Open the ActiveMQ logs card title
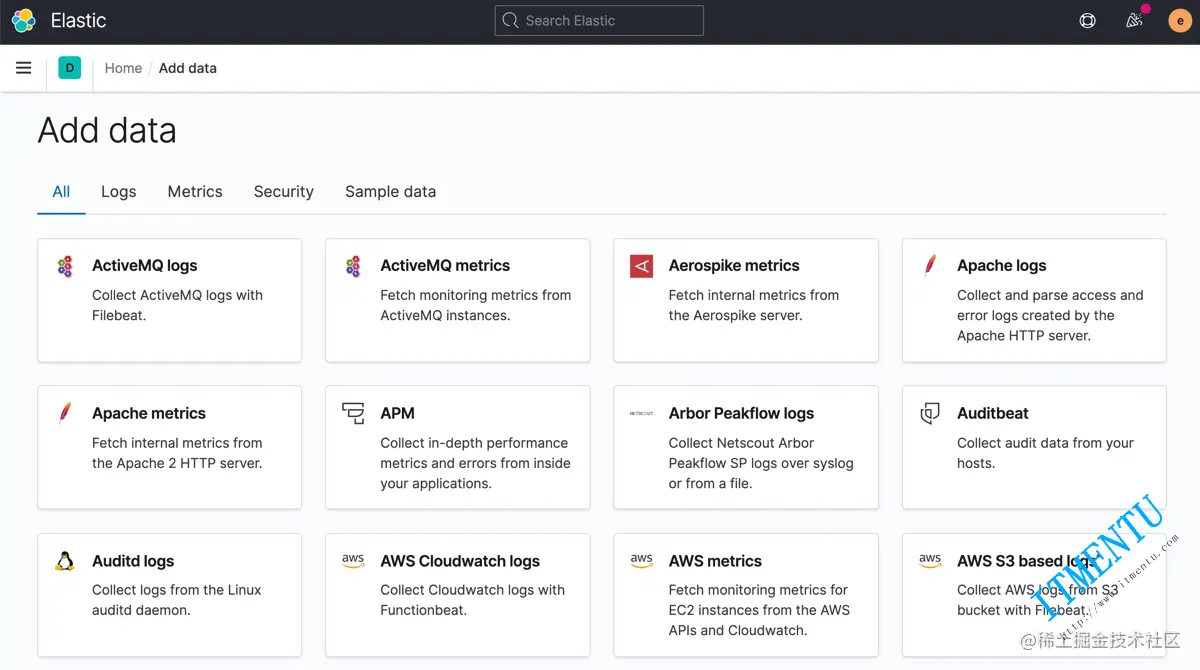 pos(145,265)
